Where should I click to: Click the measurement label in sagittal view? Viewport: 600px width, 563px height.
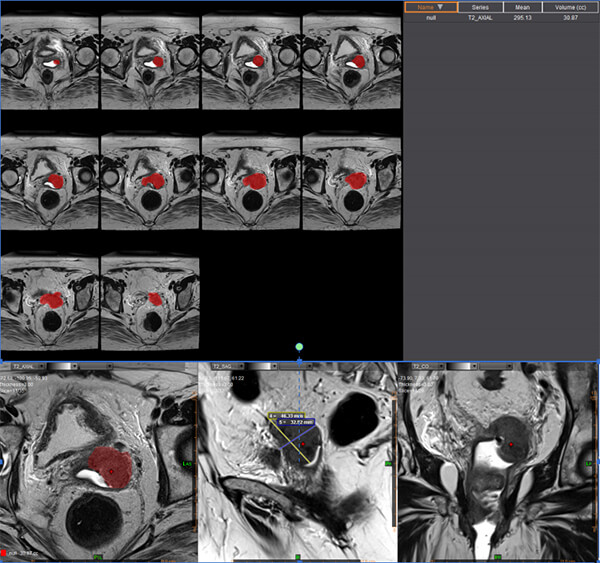291,416
